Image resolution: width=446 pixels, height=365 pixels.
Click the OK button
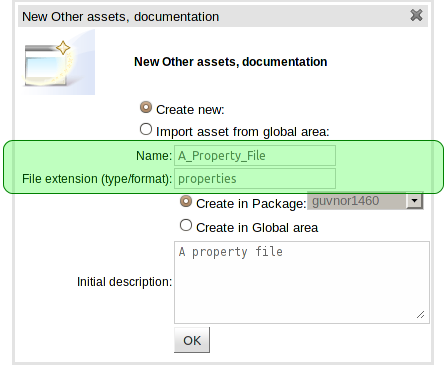192,340
